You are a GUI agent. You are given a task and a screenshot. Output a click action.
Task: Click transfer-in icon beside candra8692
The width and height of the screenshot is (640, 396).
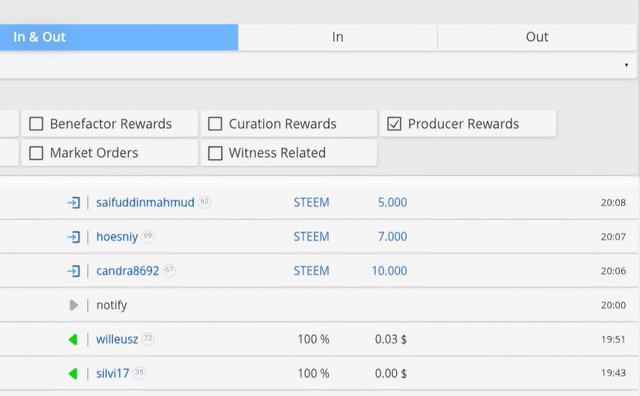[x=73, y=271]
